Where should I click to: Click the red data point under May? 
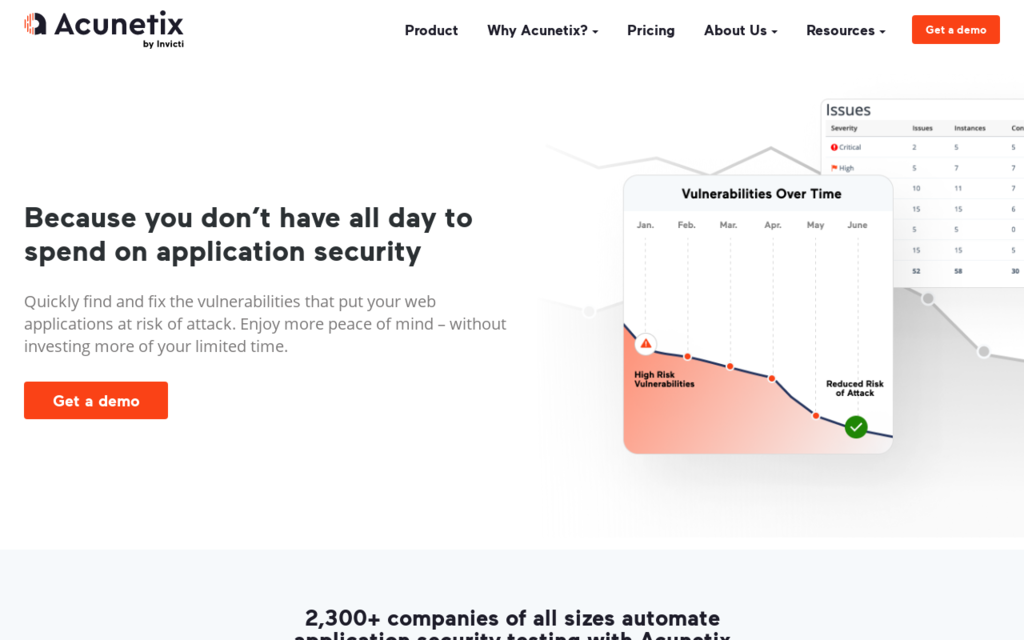pyautogui.click(x=816, y=415)
